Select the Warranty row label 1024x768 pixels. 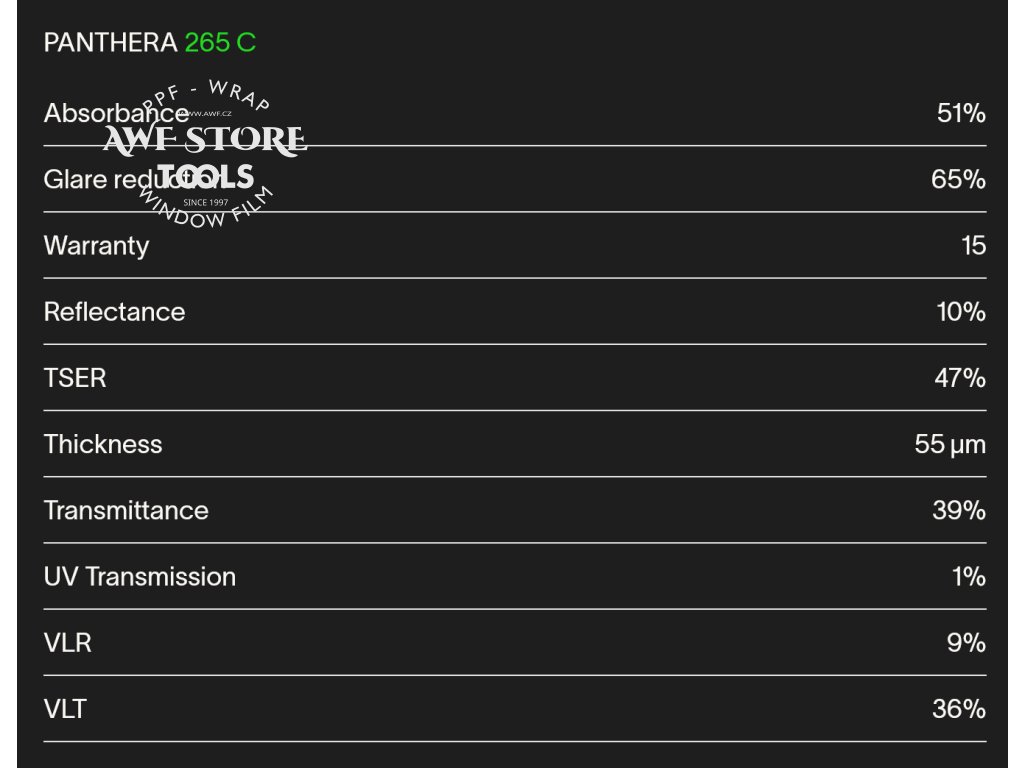point(96,245)
